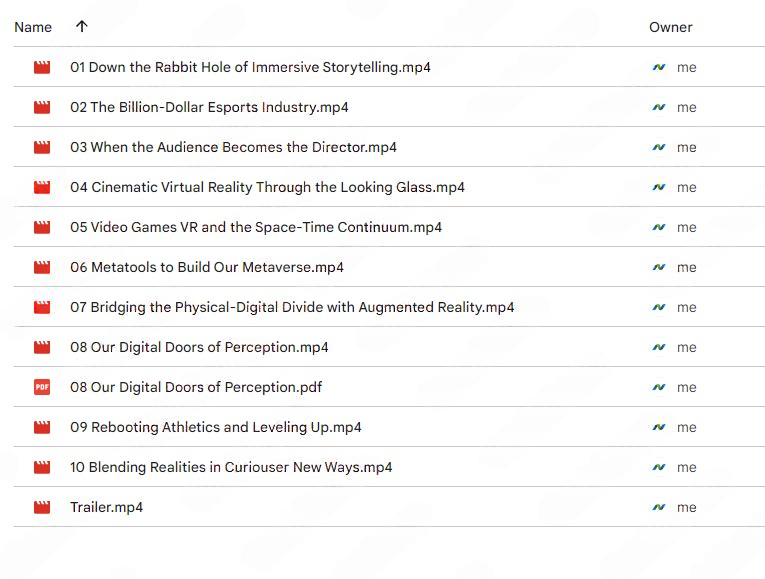Sort files by the Name column header

[x=33, y=27]
